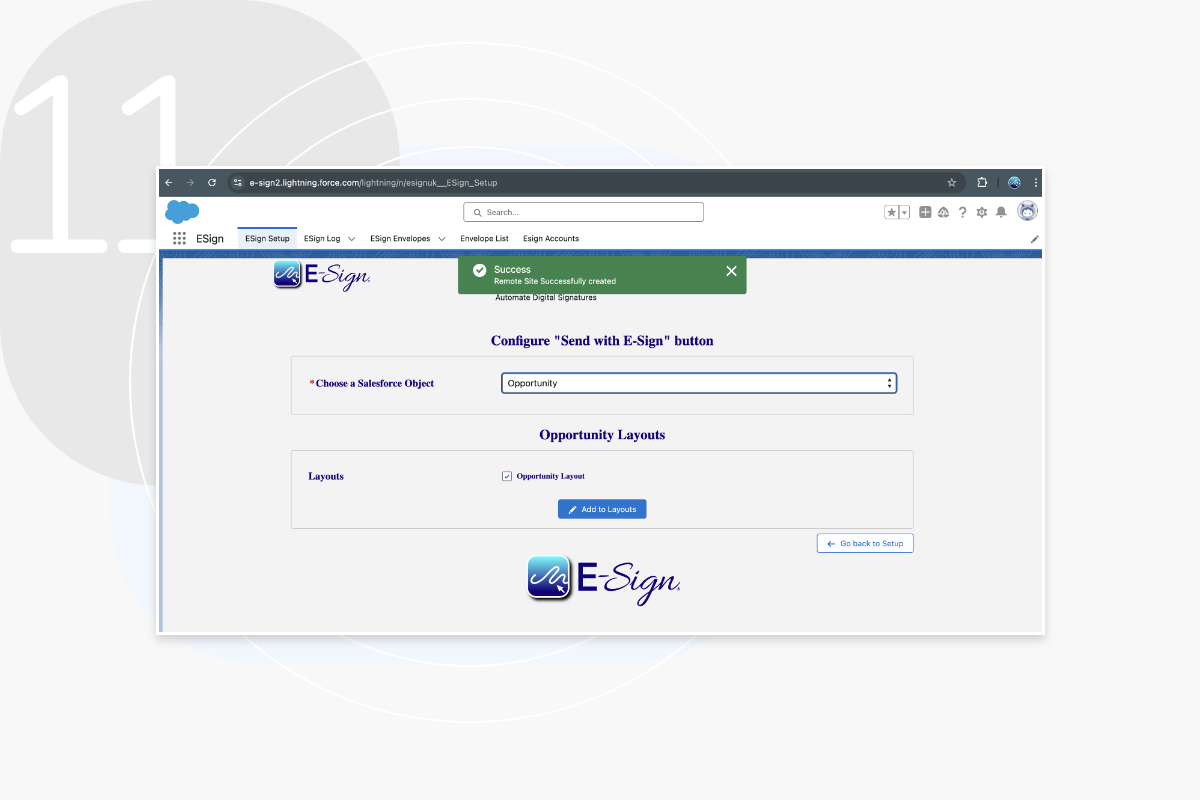Expand favorites list dropdown arrow
Screen dimensions: 1200x800
tap(904, 212)
